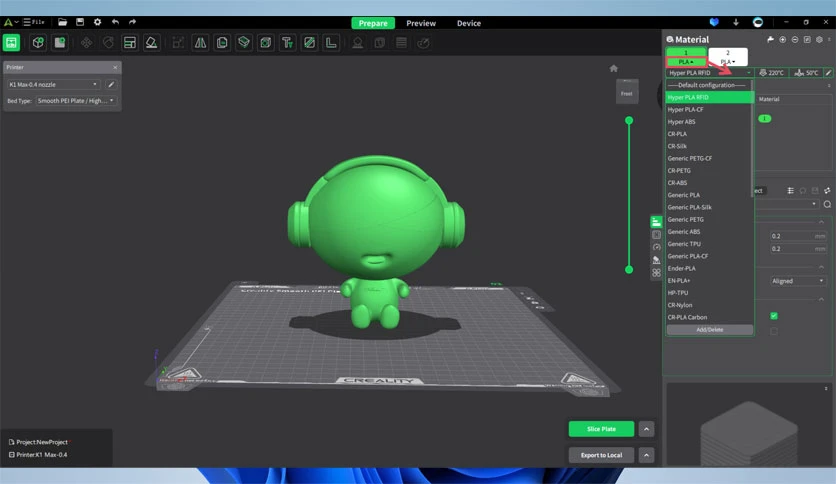
Task: Close the Printer panel
Action: coord(115,67)
